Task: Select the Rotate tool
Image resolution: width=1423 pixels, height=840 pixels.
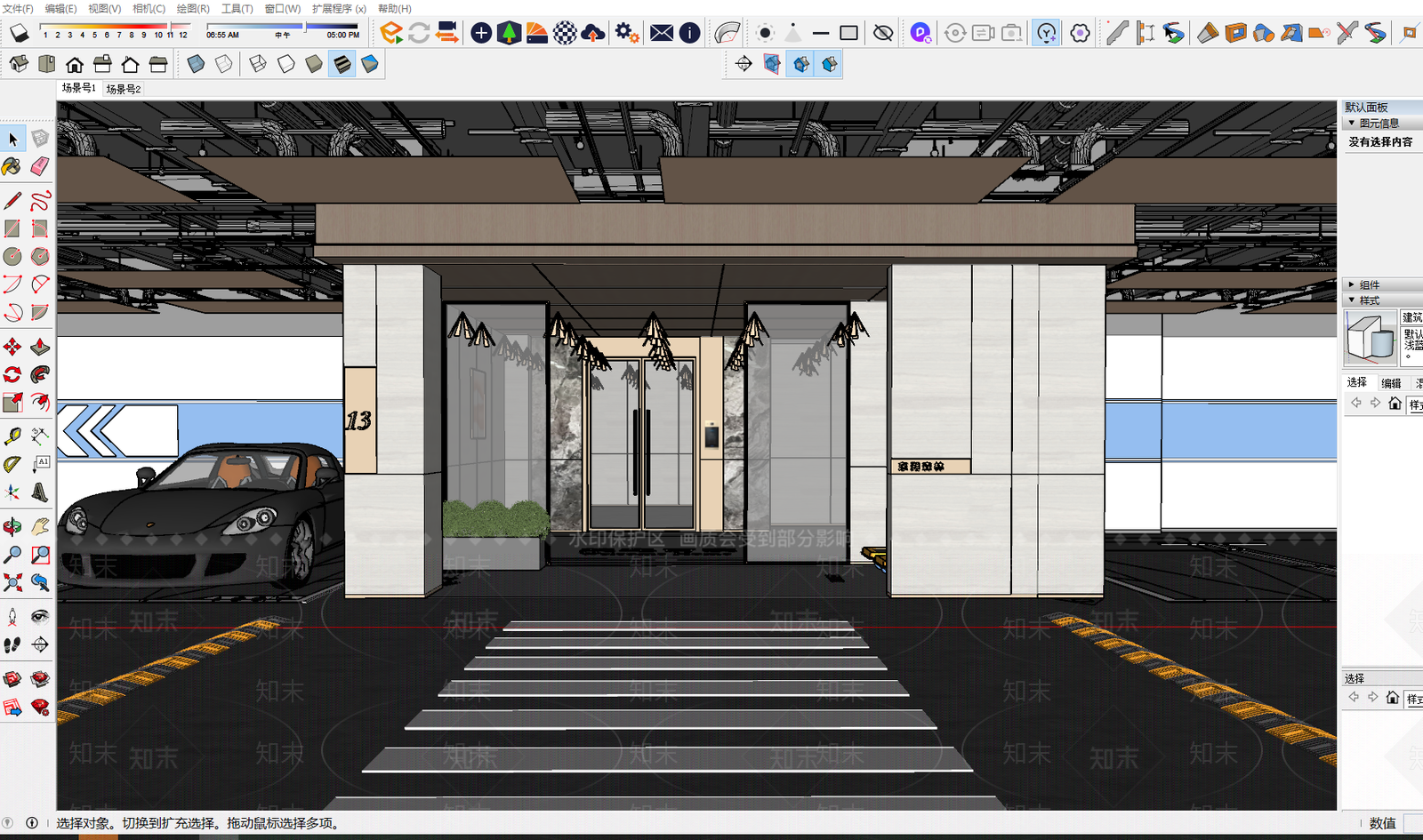Action: click(12, 374)
